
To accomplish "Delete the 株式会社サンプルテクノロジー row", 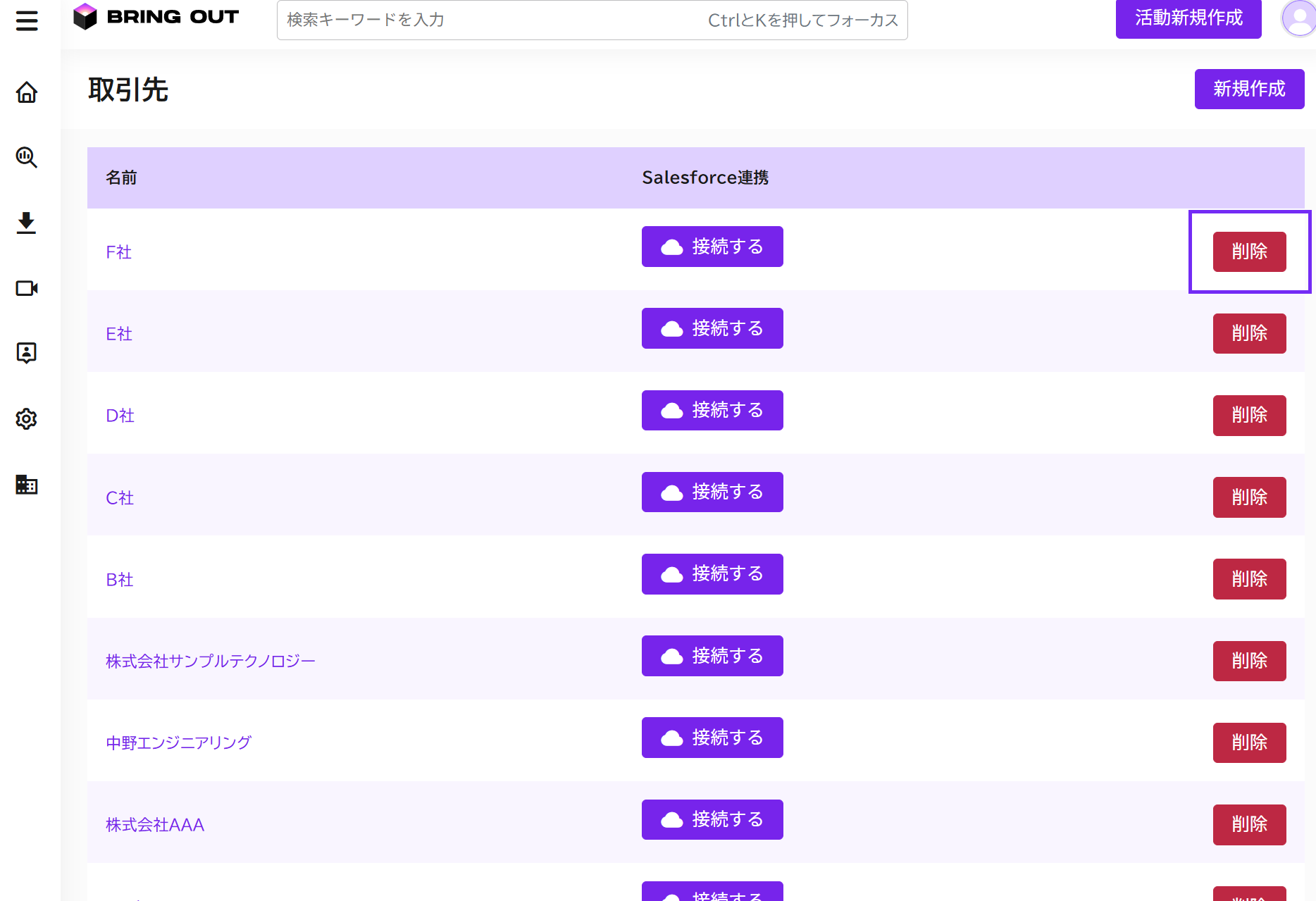I will (1249, 661).
